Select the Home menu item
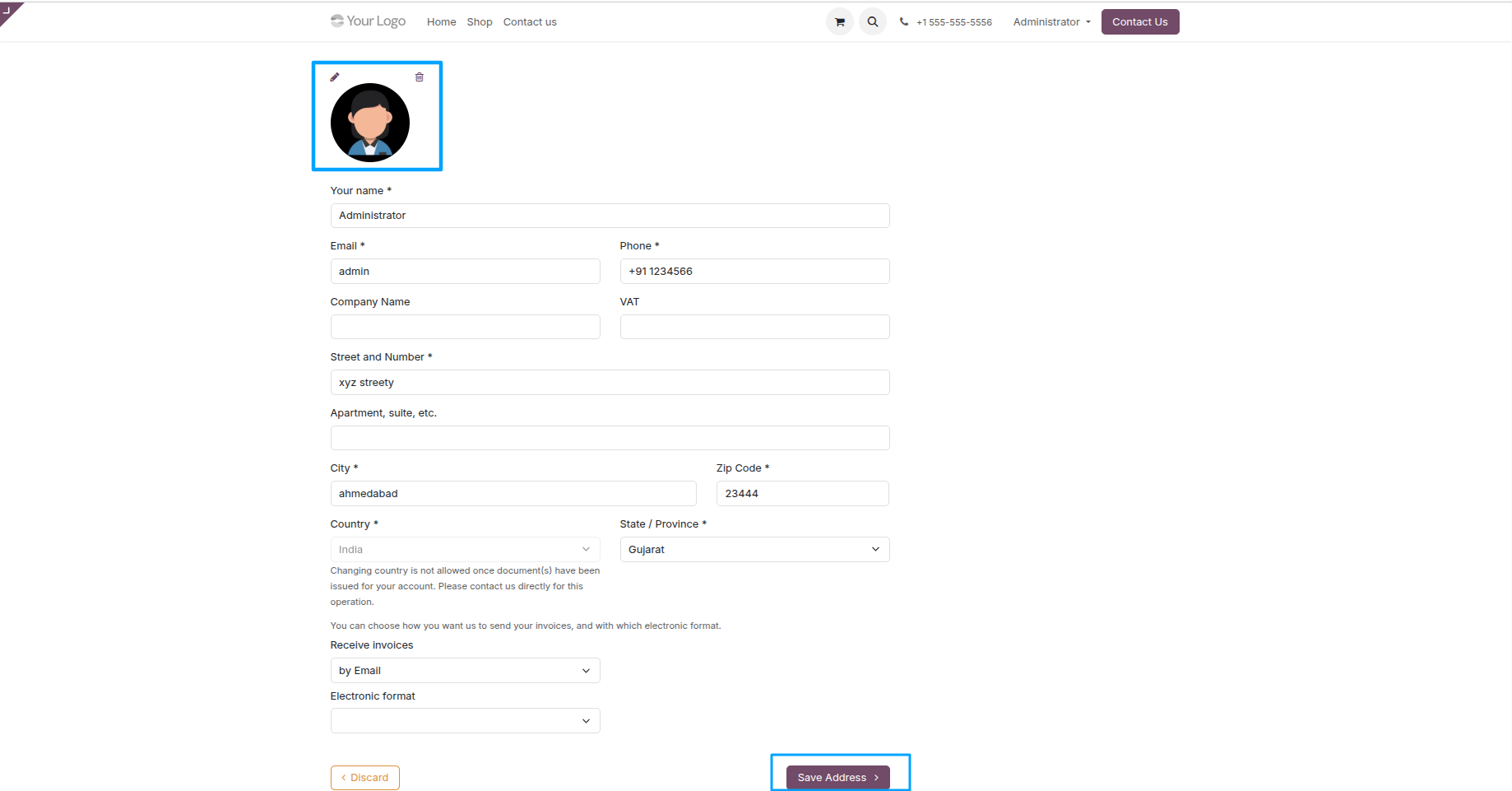1512x791 pixels. click(x=441, y=21)
